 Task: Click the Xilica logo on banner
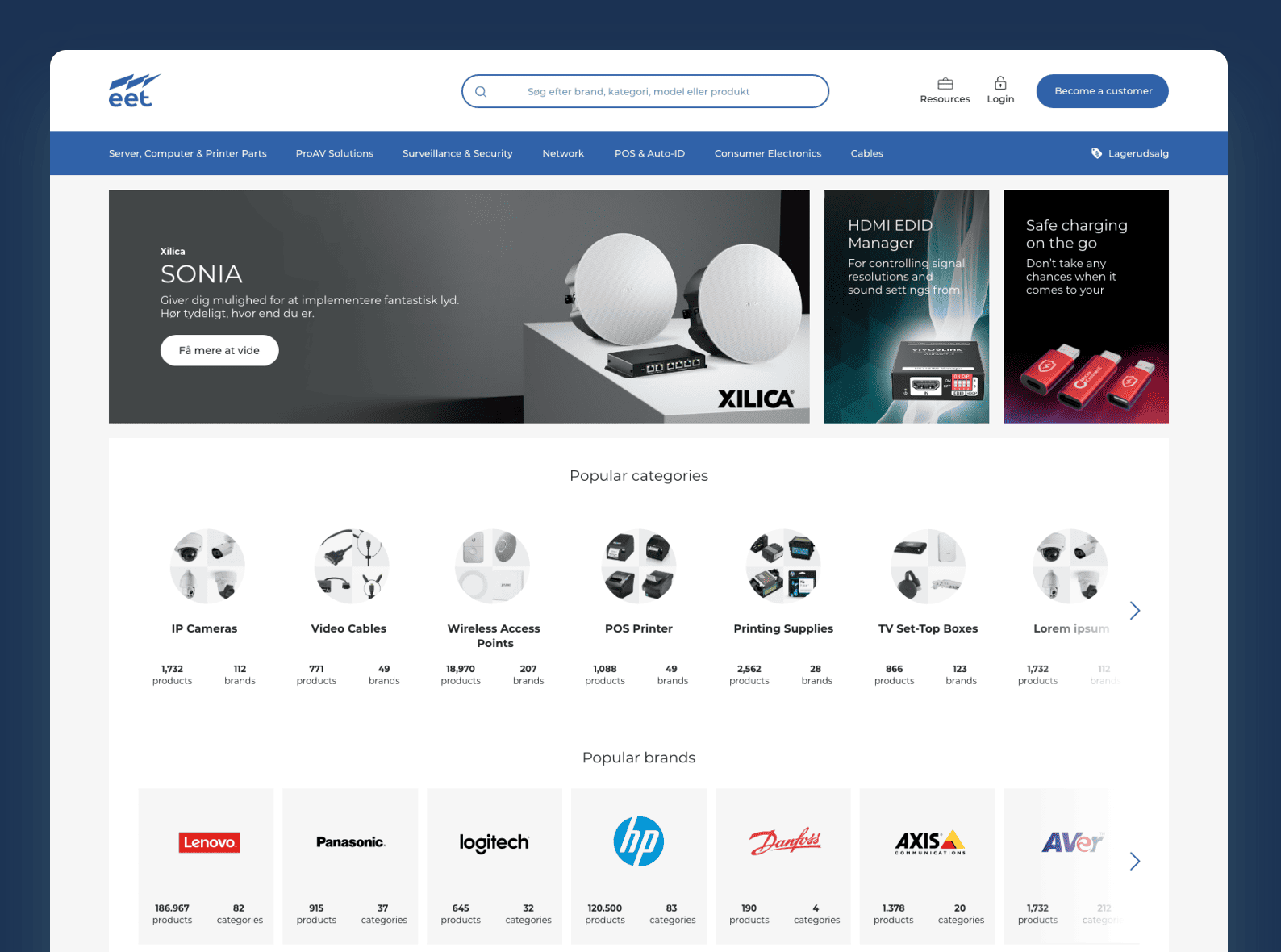(x=756, y=399)
